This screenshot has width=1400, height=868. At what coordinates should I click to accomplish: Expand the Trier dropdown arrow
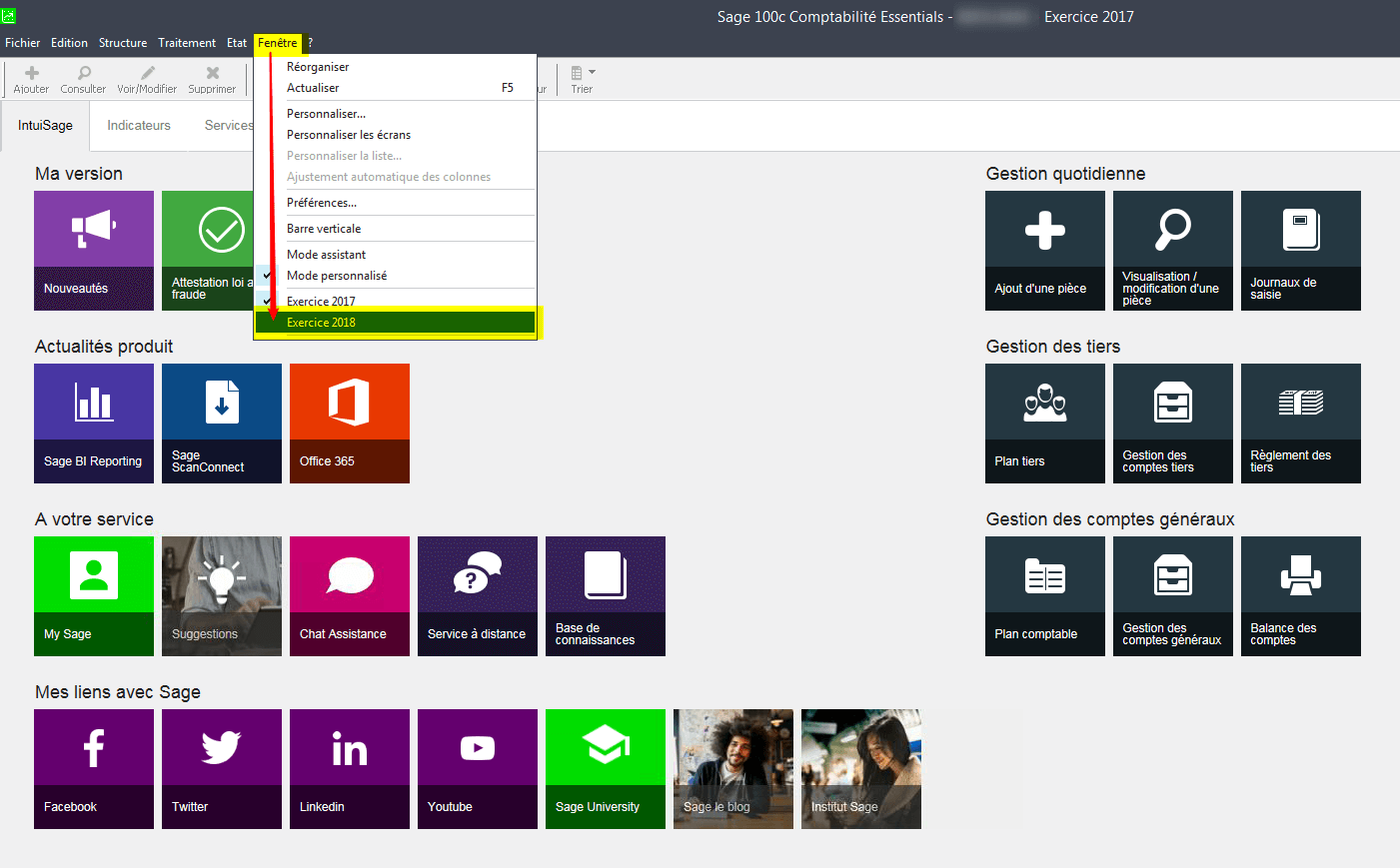pos(593,72)
